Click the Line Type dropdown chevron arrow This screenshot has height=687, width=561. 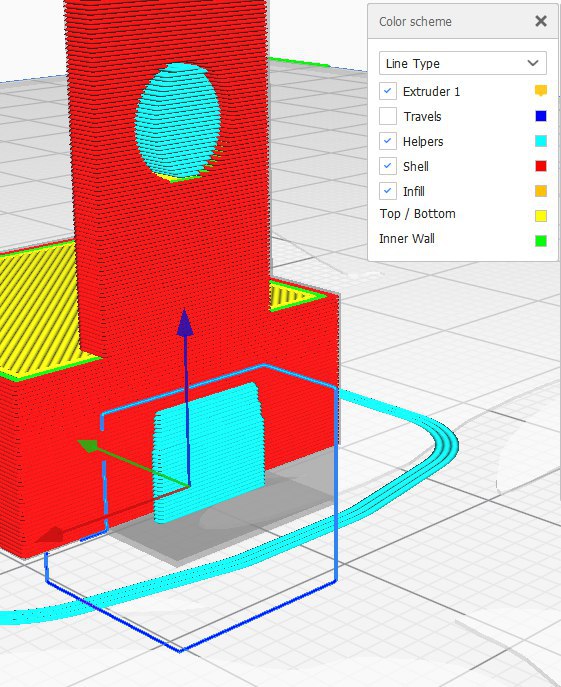pos(533,63)
